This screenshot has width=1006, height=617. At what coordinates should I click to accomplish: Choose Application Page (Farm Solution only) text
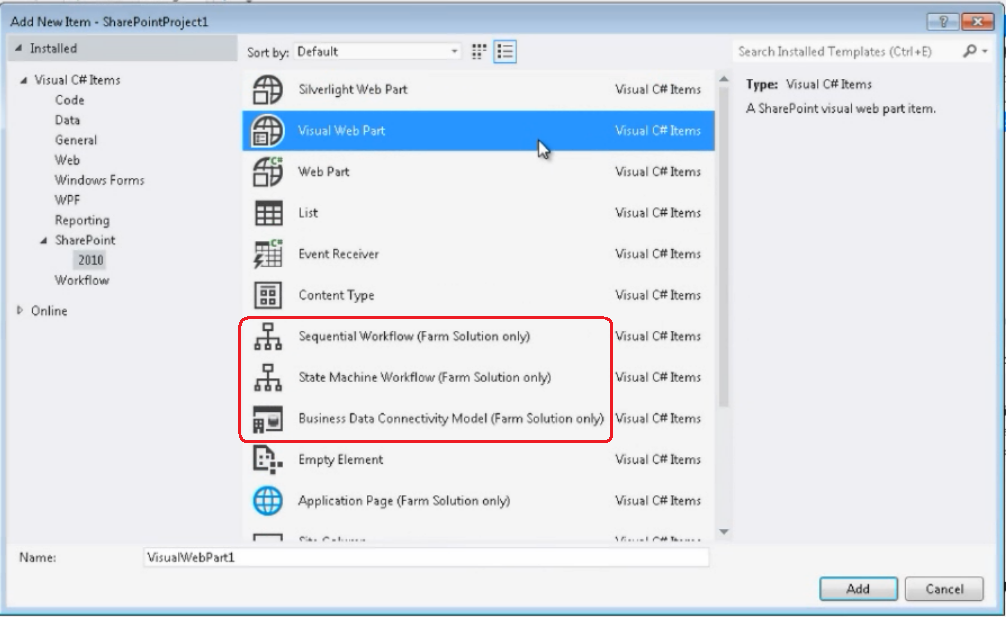(x=404, y=500)
